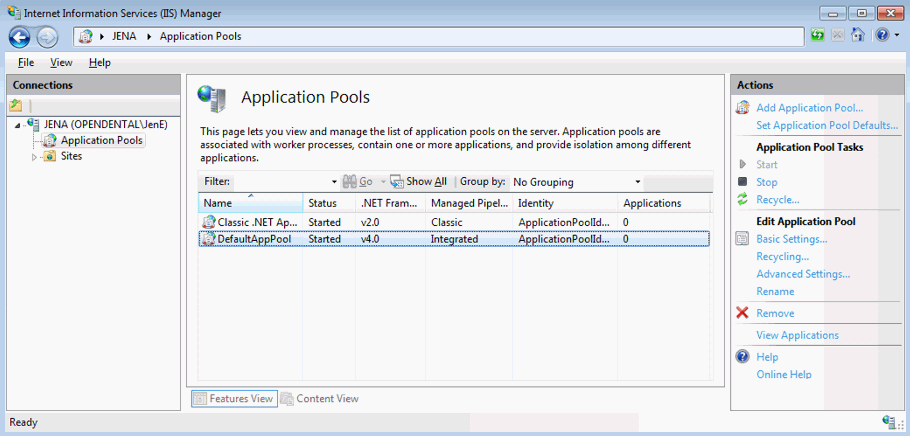Click the green Recycle arrows icon
Screen dimensions: 910x436
point(742,199)
